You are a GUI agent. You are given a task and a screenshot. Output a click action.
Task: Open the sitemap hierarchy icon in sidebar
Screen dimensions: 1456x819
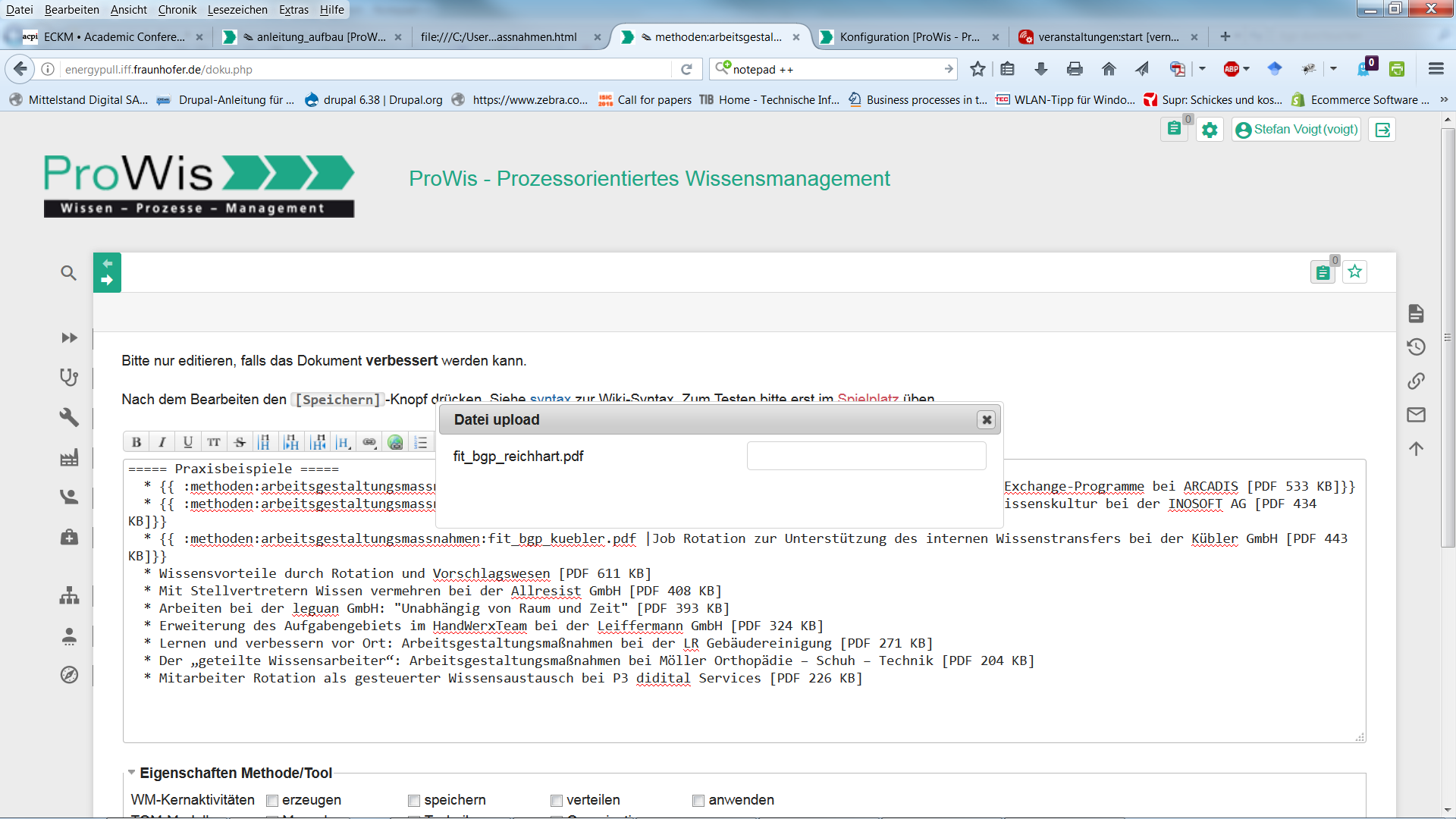pos(69,595)
